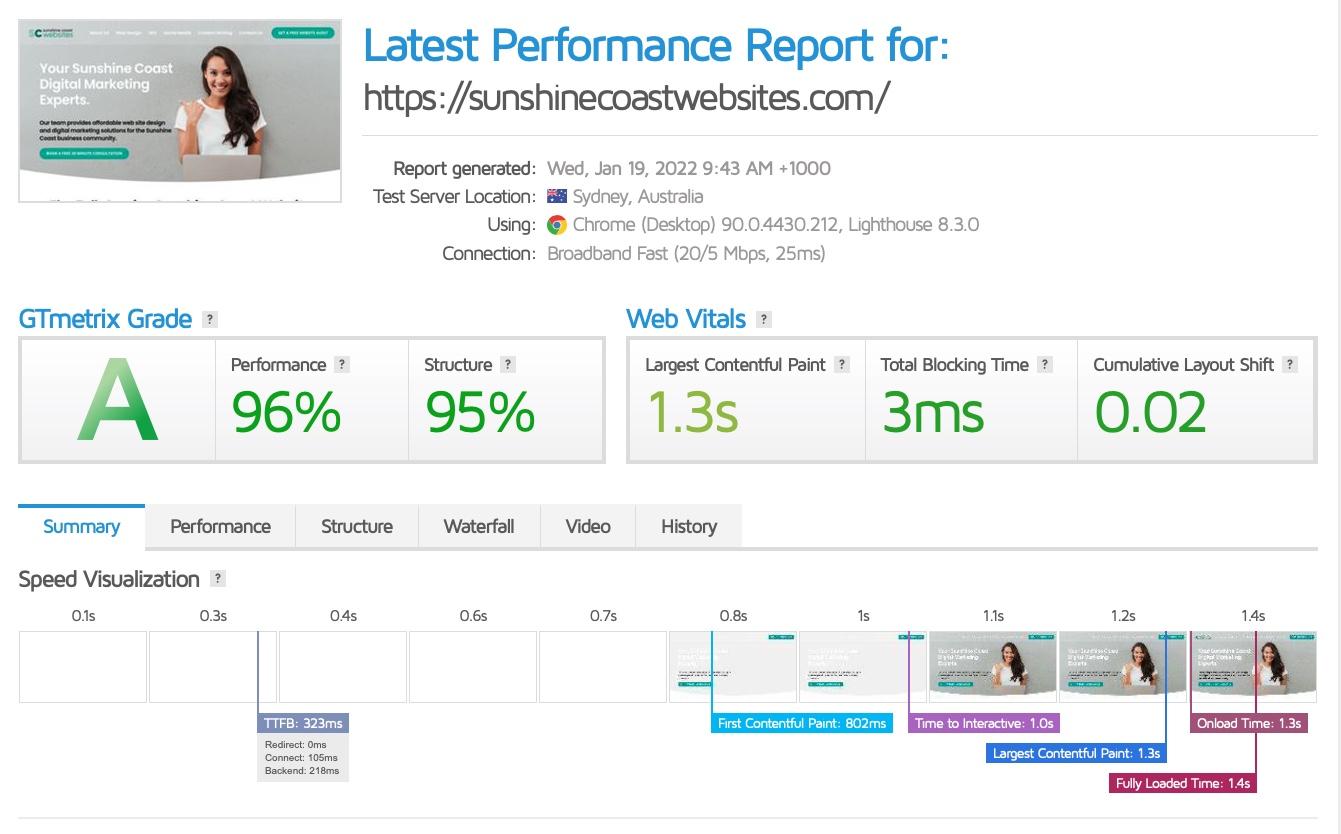The image size is (1341, 834).
Task: Open the Video tab
Action: click(x=588, y=527)
